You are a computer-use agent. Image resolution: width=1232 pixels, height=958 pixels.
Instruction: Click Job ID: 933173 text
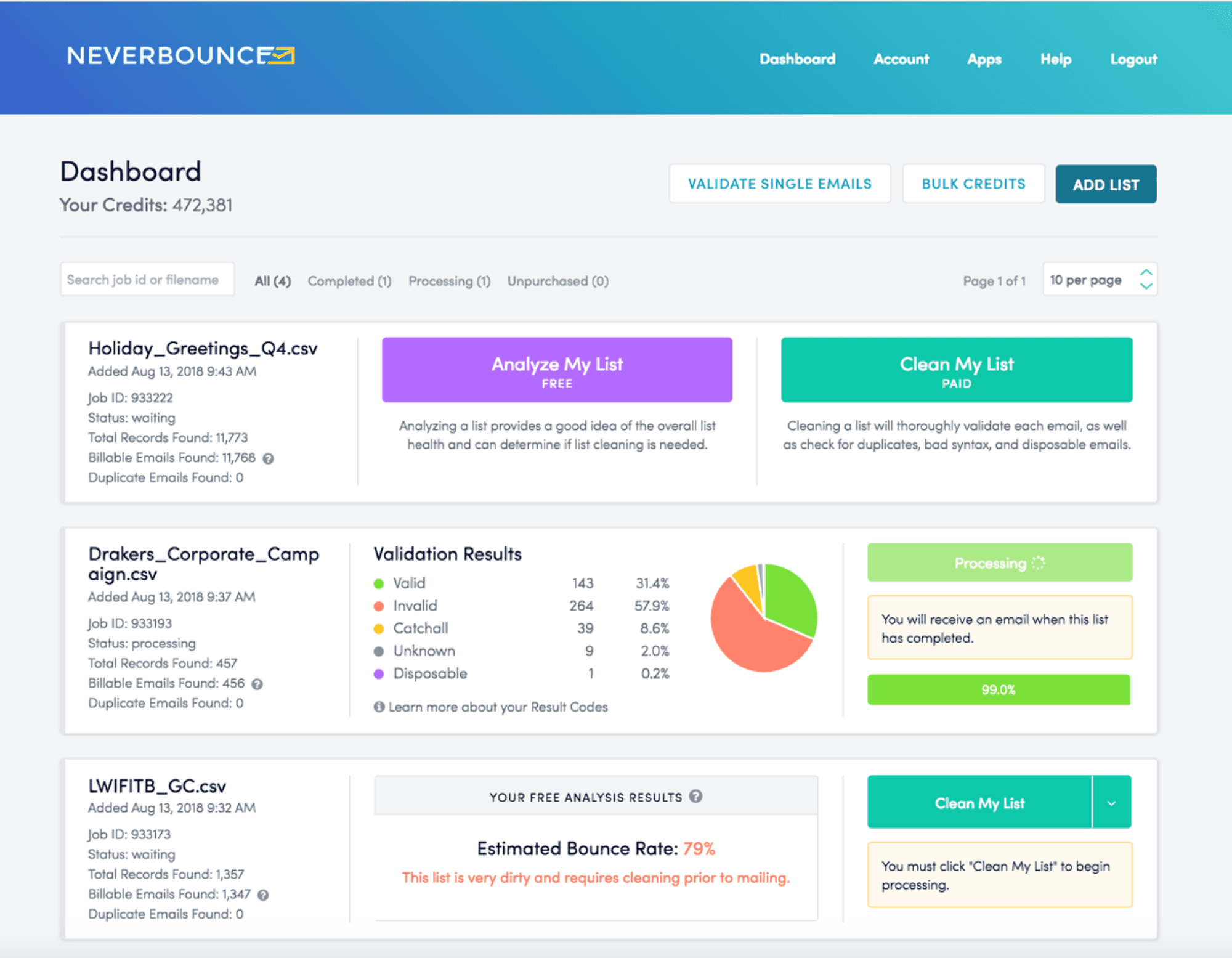129,835
